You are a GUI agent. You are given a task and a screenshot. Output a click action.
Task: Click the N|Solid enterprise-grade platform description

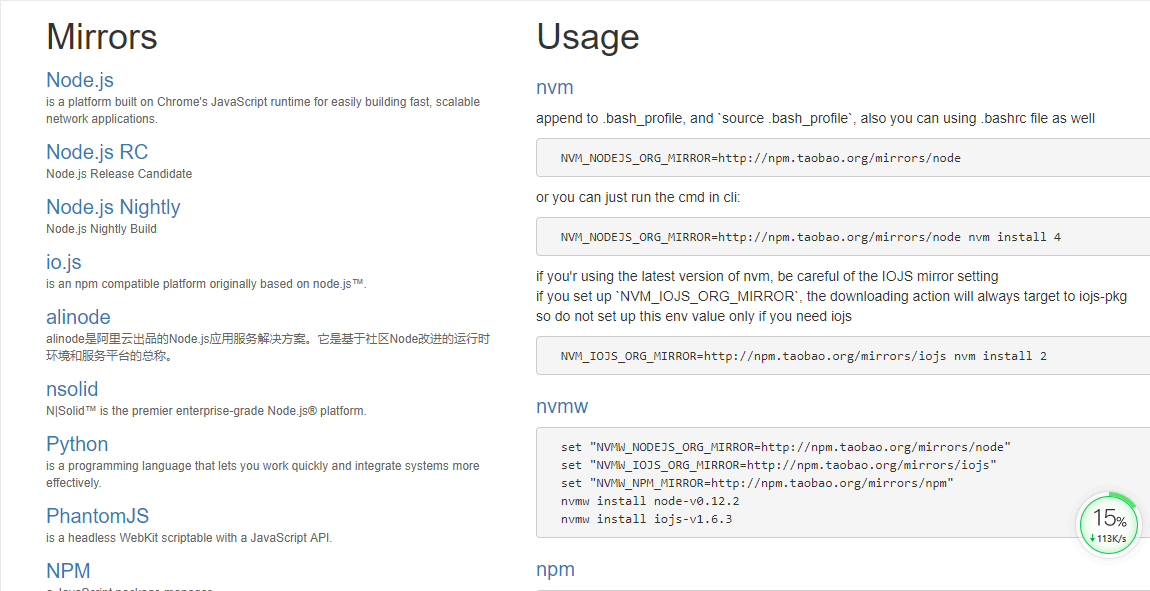[206, 411]
